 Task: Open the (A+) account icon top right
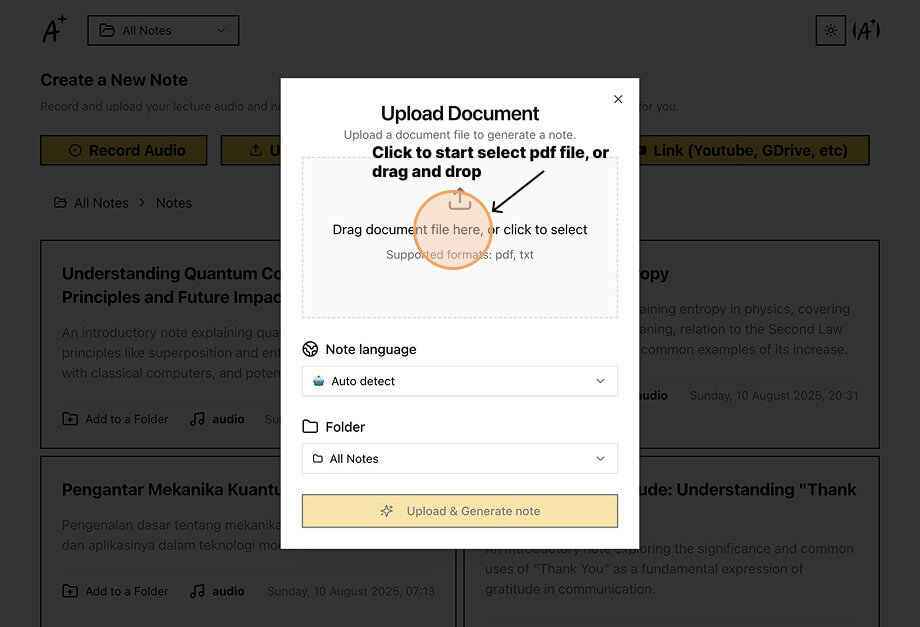(x=866, y=30)
